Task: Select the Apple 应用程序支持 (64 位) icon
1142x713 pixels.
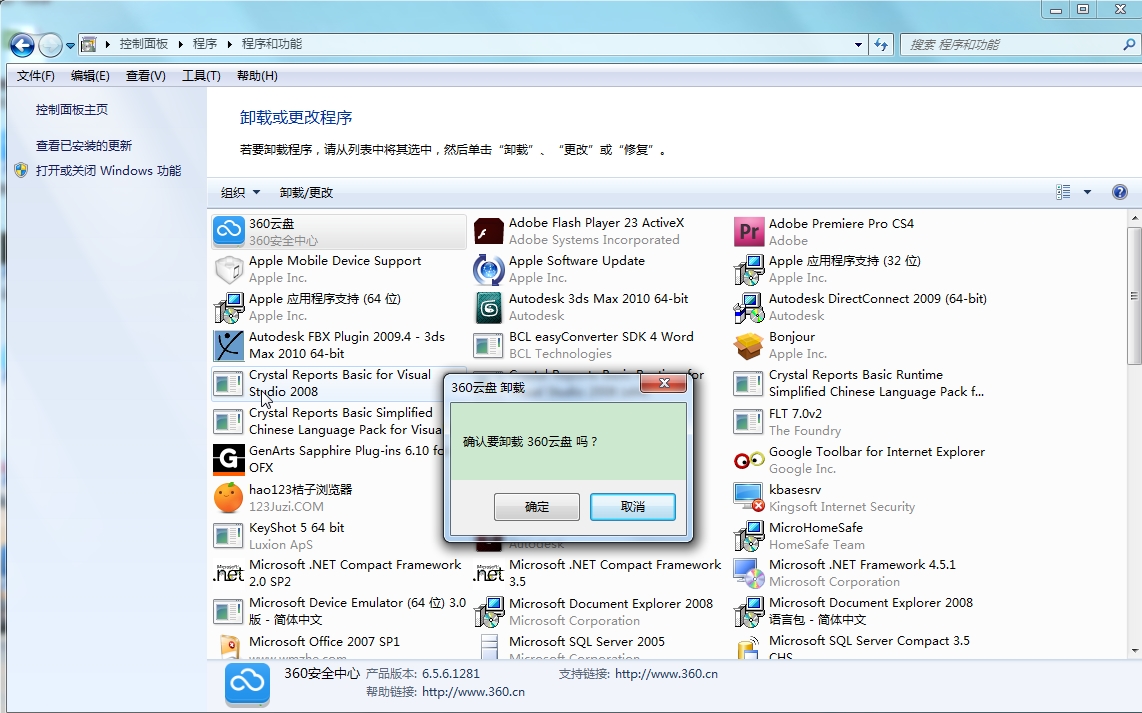Action: click(229, 307)
